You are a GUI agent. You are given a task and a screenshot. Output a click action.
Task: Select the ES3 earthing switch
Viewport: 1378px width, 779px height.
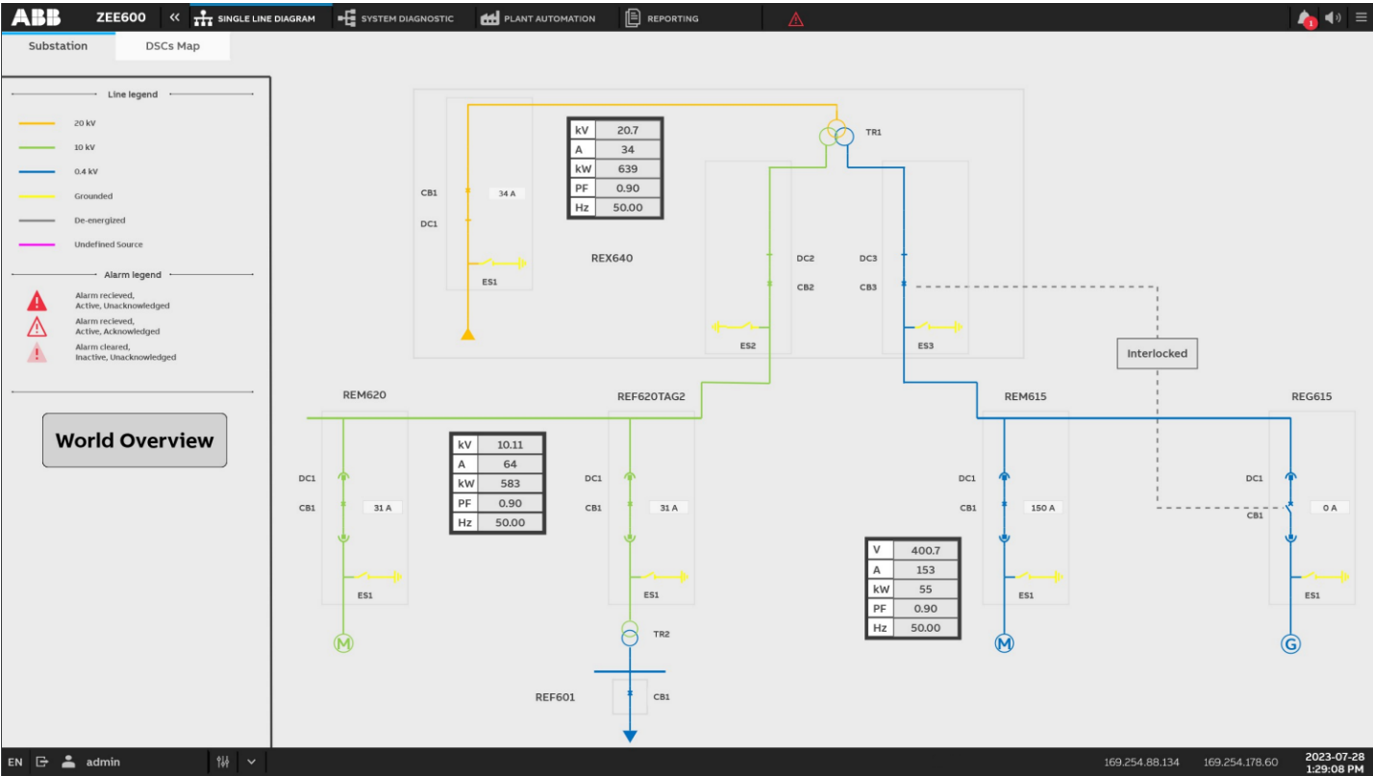pyautogui.click(x=934, y=327)
